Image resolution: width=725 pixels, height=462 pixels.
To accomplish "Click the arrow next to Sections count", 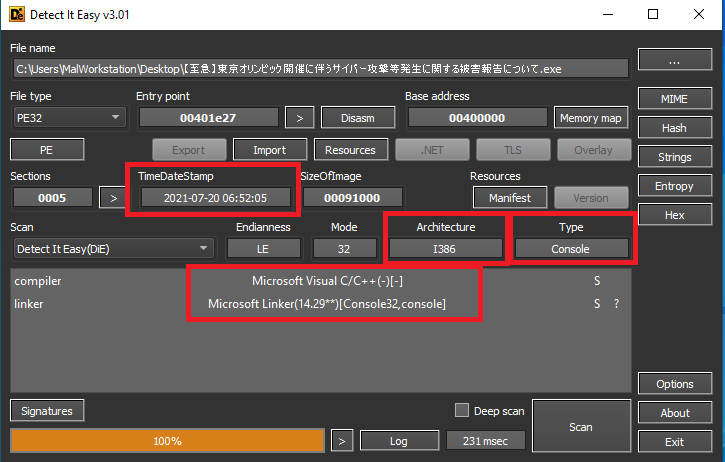I will click(113, 198).
